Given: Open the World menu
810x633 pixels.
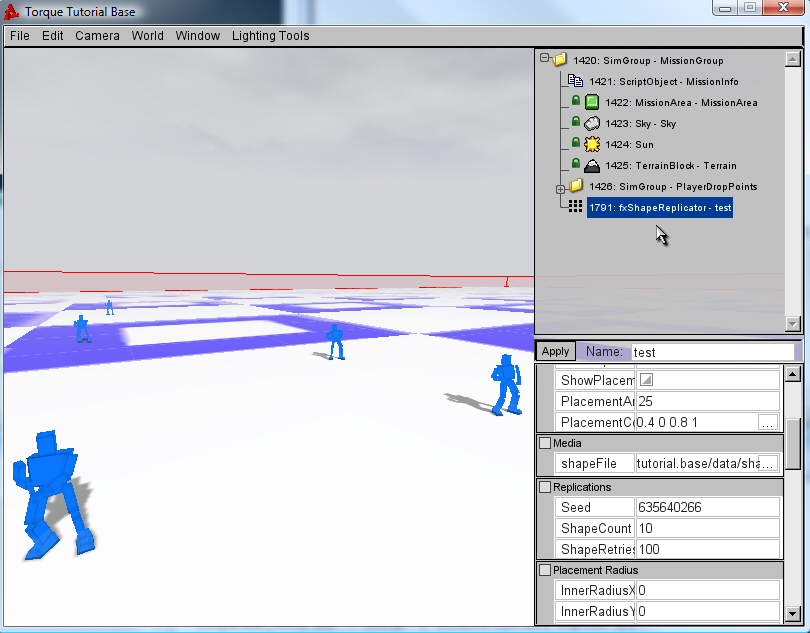Looking at the screenshot, I should [x=147, y=36].
